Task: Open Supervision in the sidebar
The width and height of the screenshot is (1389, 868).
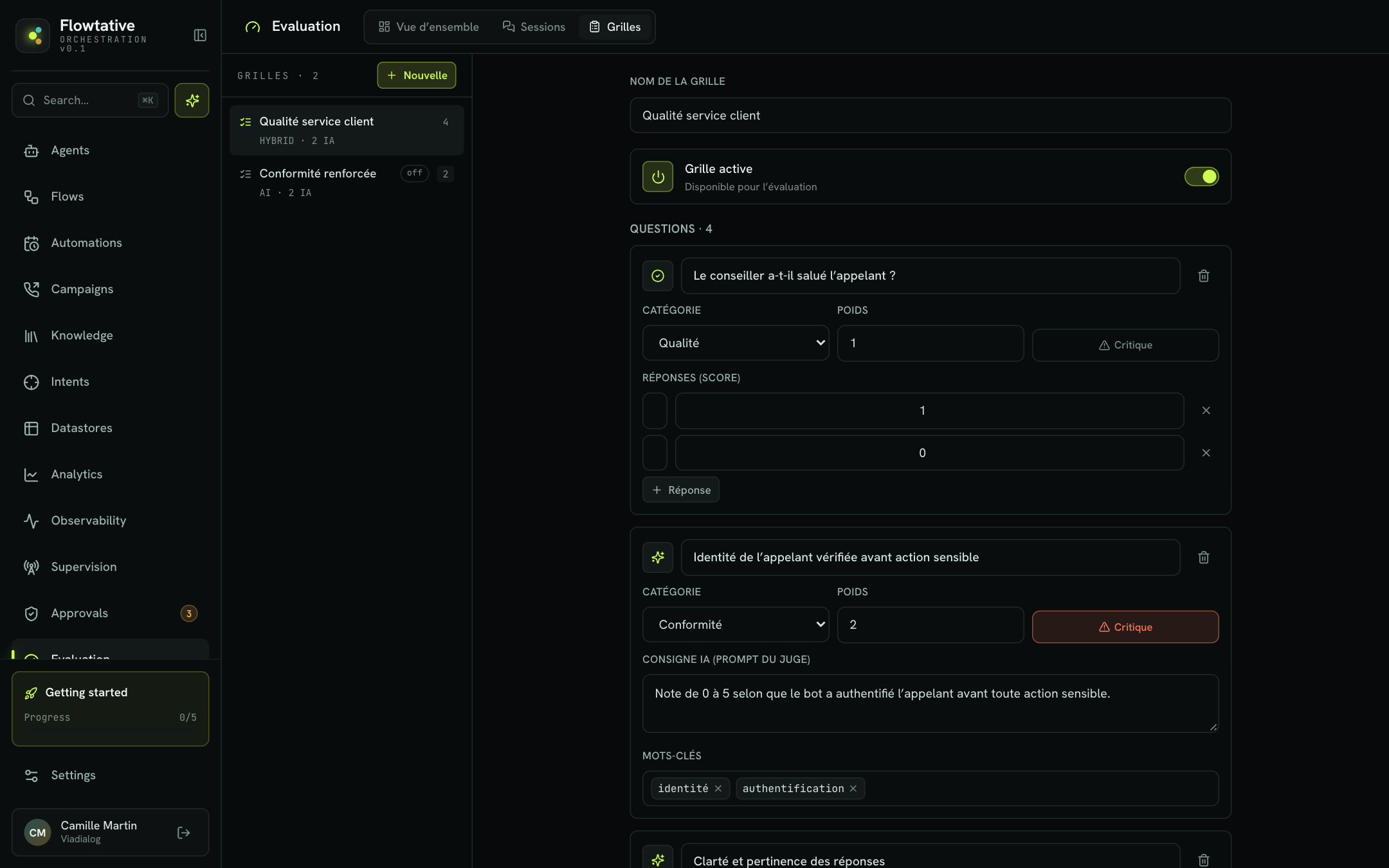Action: pos(110,567)
